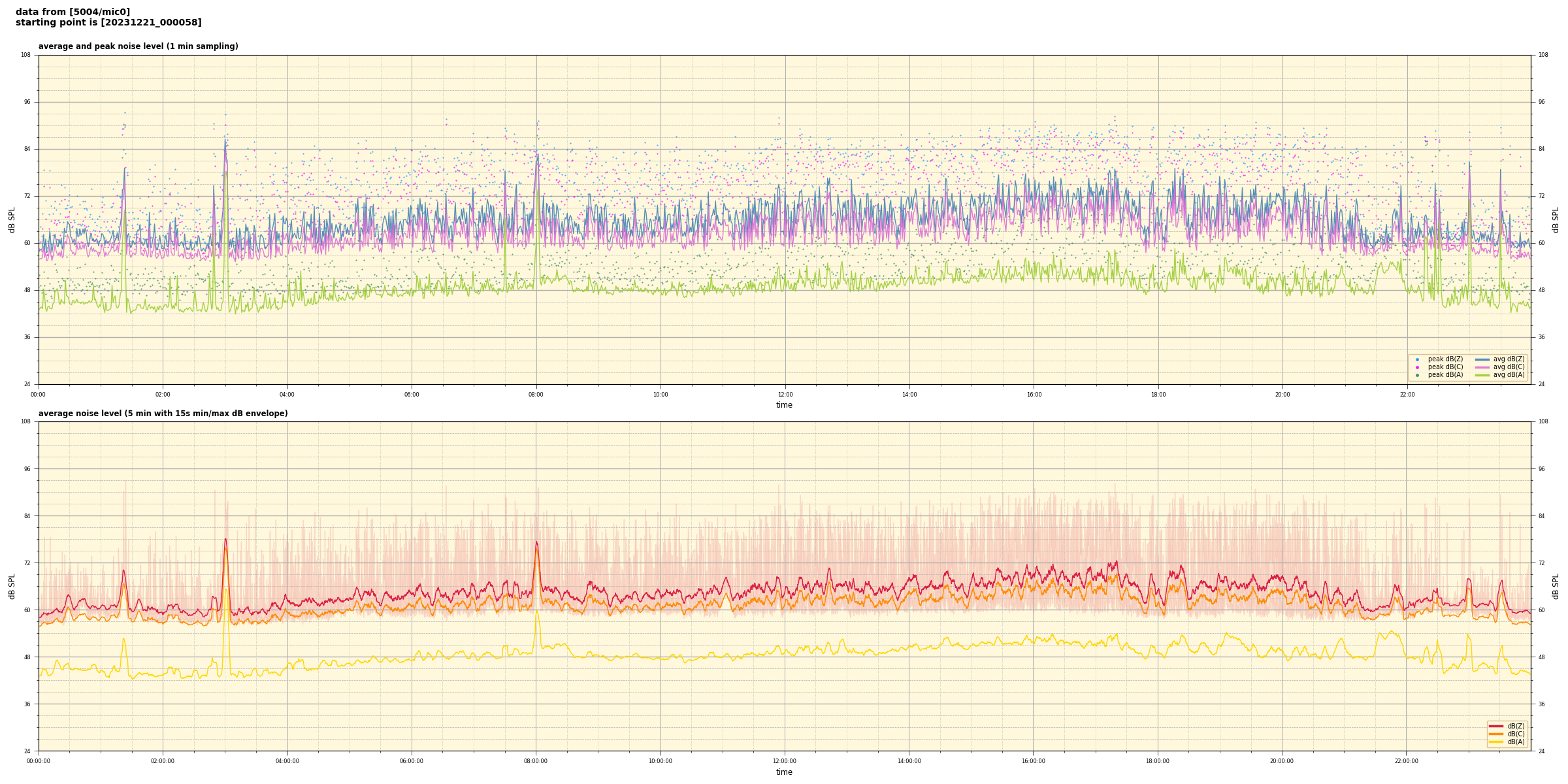Click the yellow dB(A) swatch in the bottom legend
Screen dimensions: 1568x784
(1496, 742)
